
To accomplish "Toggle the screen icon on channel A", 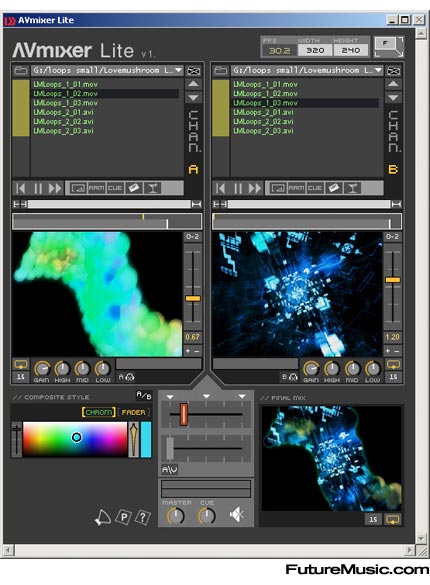I will [78, 188].
